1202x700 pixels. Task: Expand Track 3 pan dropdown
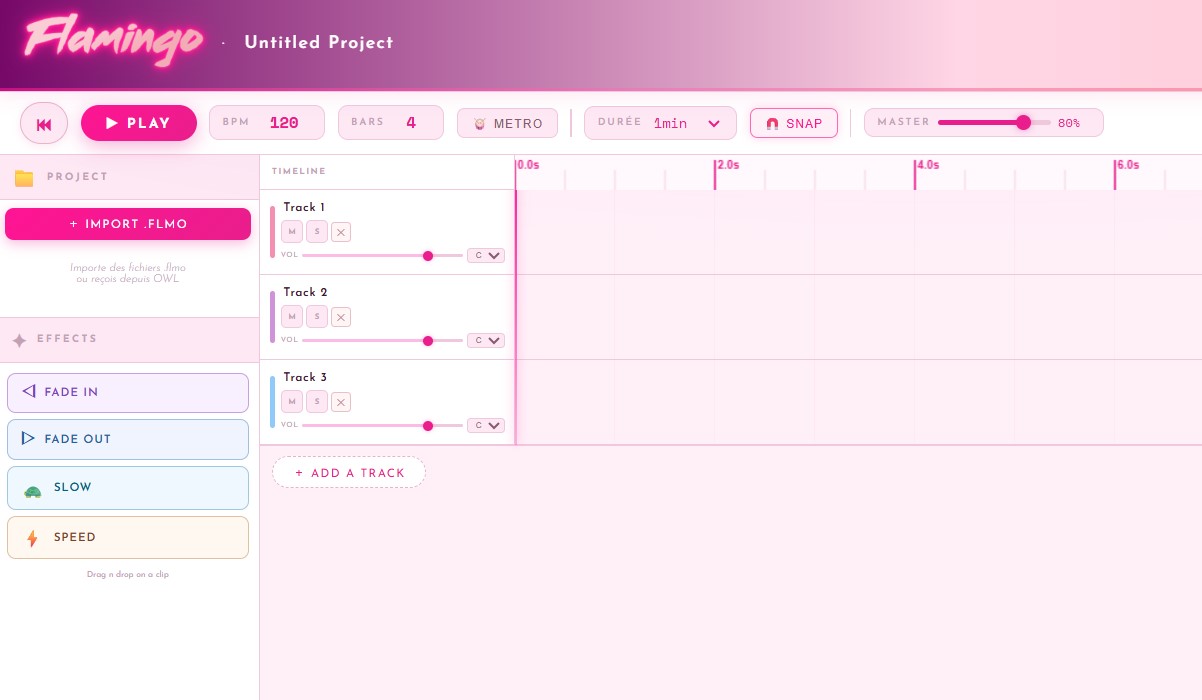488,425
